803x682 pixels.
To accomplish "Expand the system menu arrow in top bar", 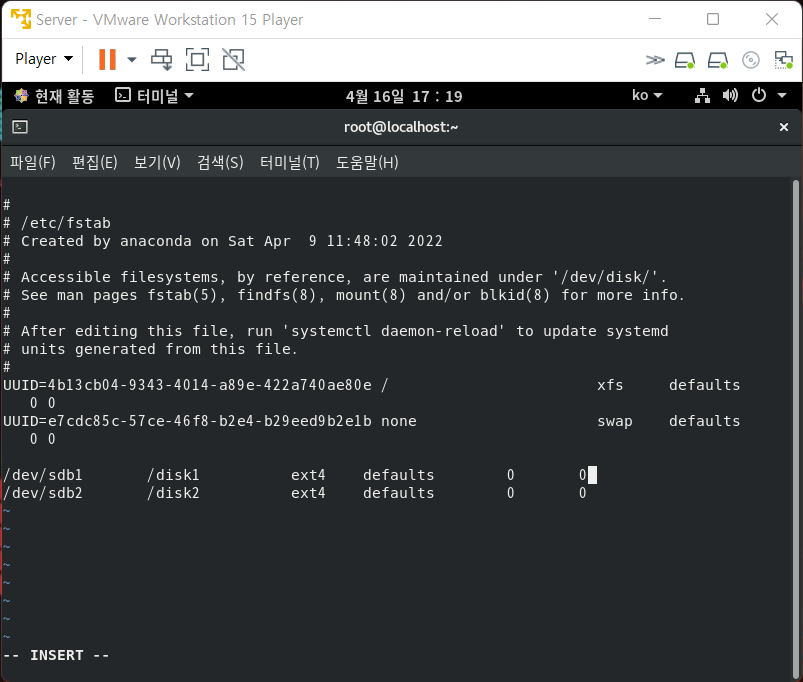I will [x=782, y=95].
